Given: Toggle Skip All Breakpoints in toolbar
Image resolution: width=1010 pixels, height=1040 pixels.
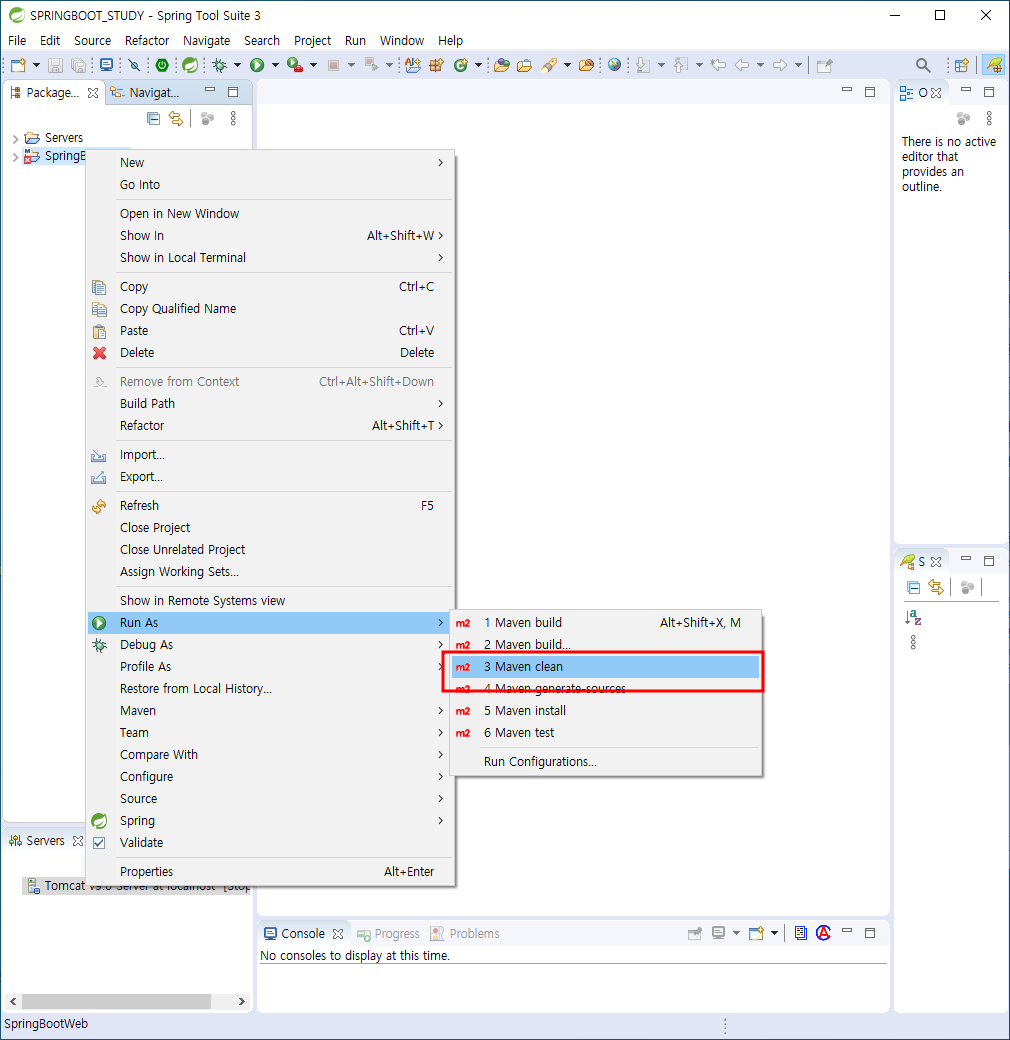Looking at the screenshot, I should point(135,65).
